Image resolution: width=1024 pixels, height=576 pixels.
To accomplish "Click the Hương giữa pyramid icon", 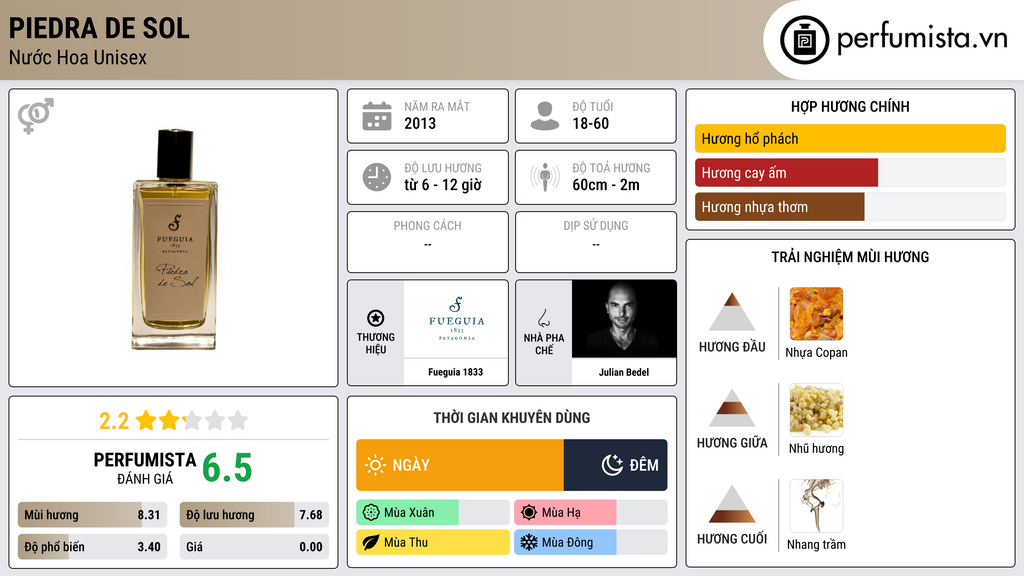I will (x=732, y=408).
